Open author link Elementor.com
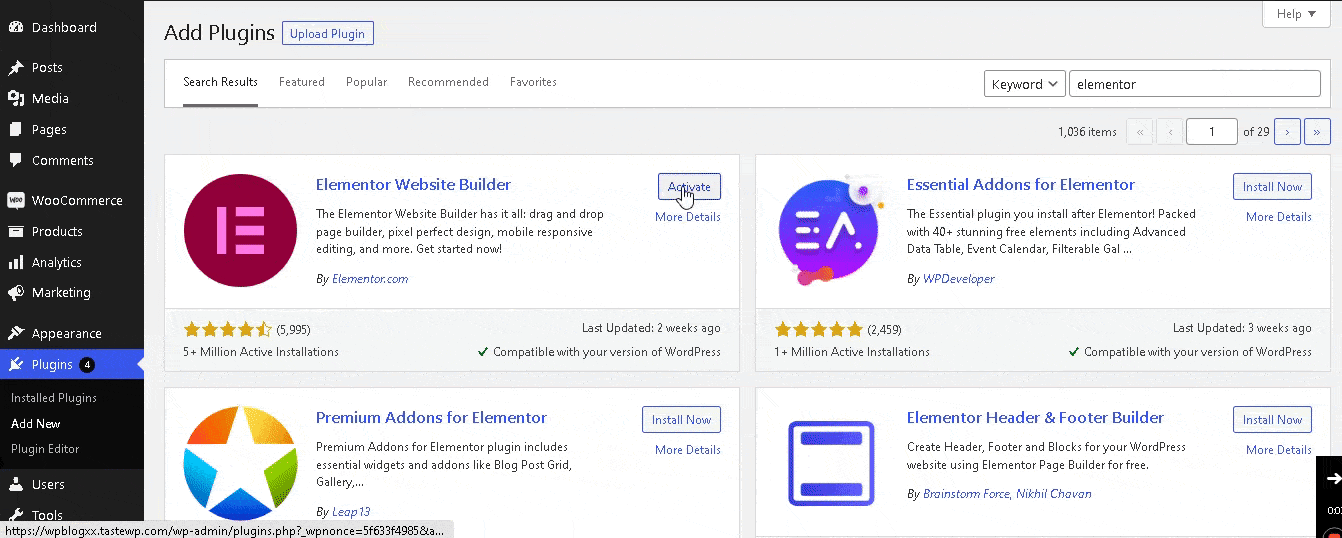1342x538 pixels. tap(369, 279)
